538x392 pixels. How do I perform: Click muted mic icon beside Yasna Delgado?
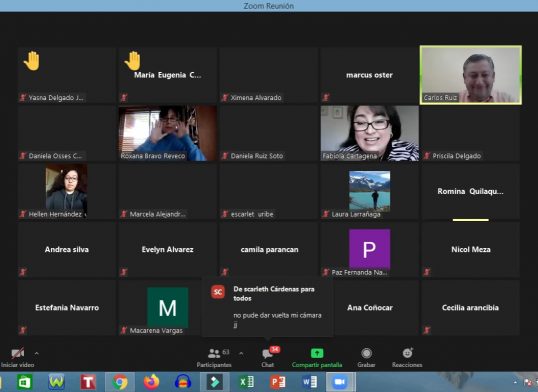click(23, 97)
